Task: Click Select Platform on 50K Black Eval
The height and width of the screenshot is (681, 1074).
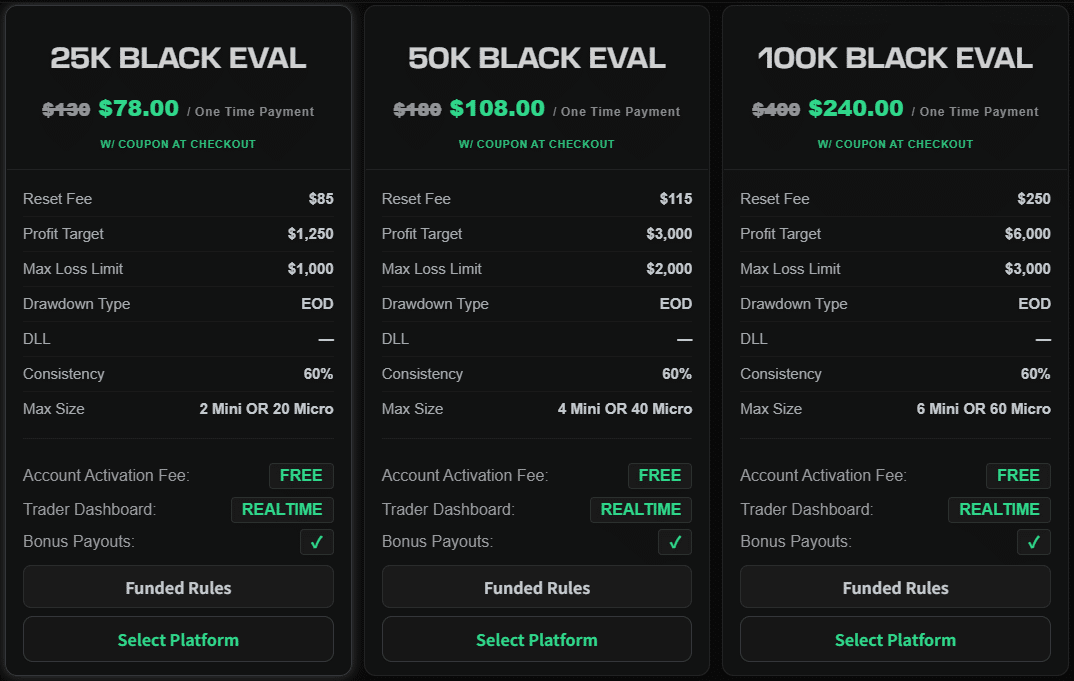Action: pyautogui.click(x=536, y=640)
